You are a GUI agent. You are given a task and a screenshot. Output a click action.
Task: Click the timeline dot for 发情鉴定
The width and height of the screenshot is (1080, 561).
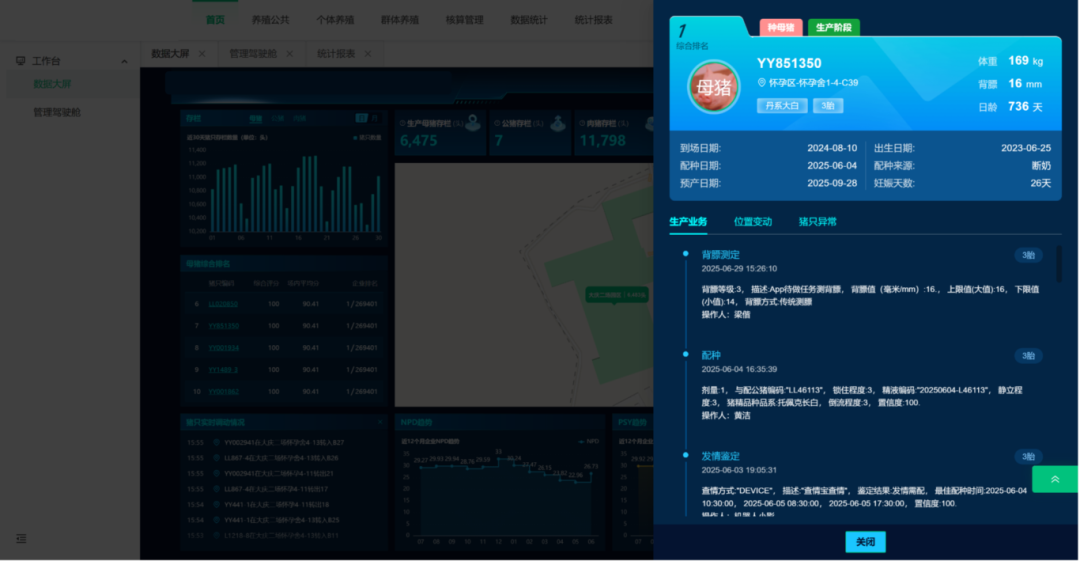(685, 455)
